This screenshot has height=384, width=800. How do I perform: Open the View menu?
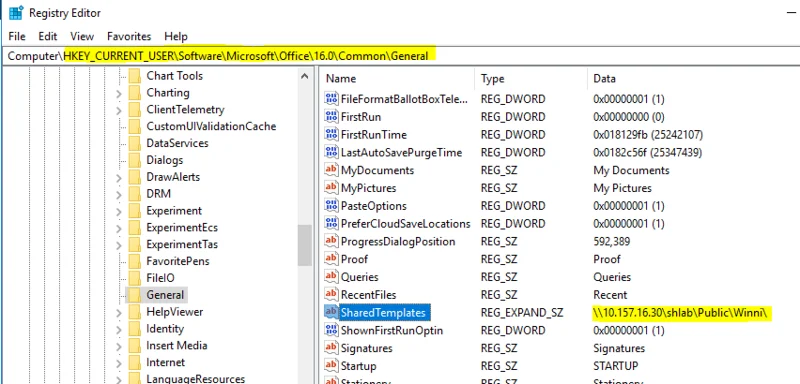[82, 36]
